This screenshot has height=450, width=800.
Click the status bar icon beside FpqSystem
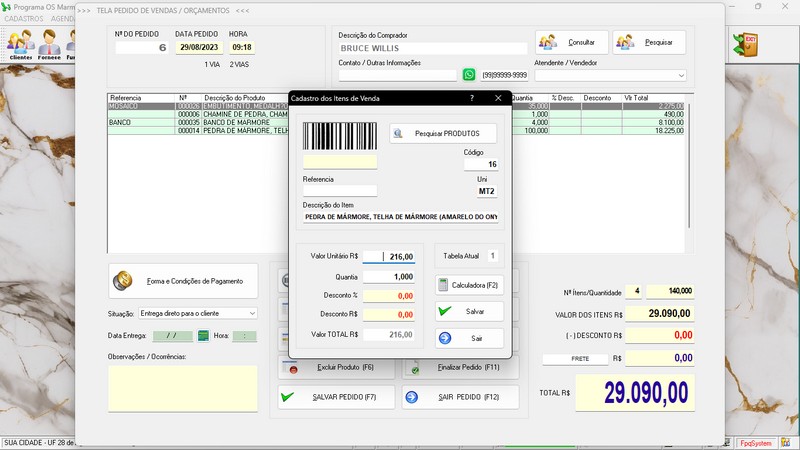[x=785, y=443]
